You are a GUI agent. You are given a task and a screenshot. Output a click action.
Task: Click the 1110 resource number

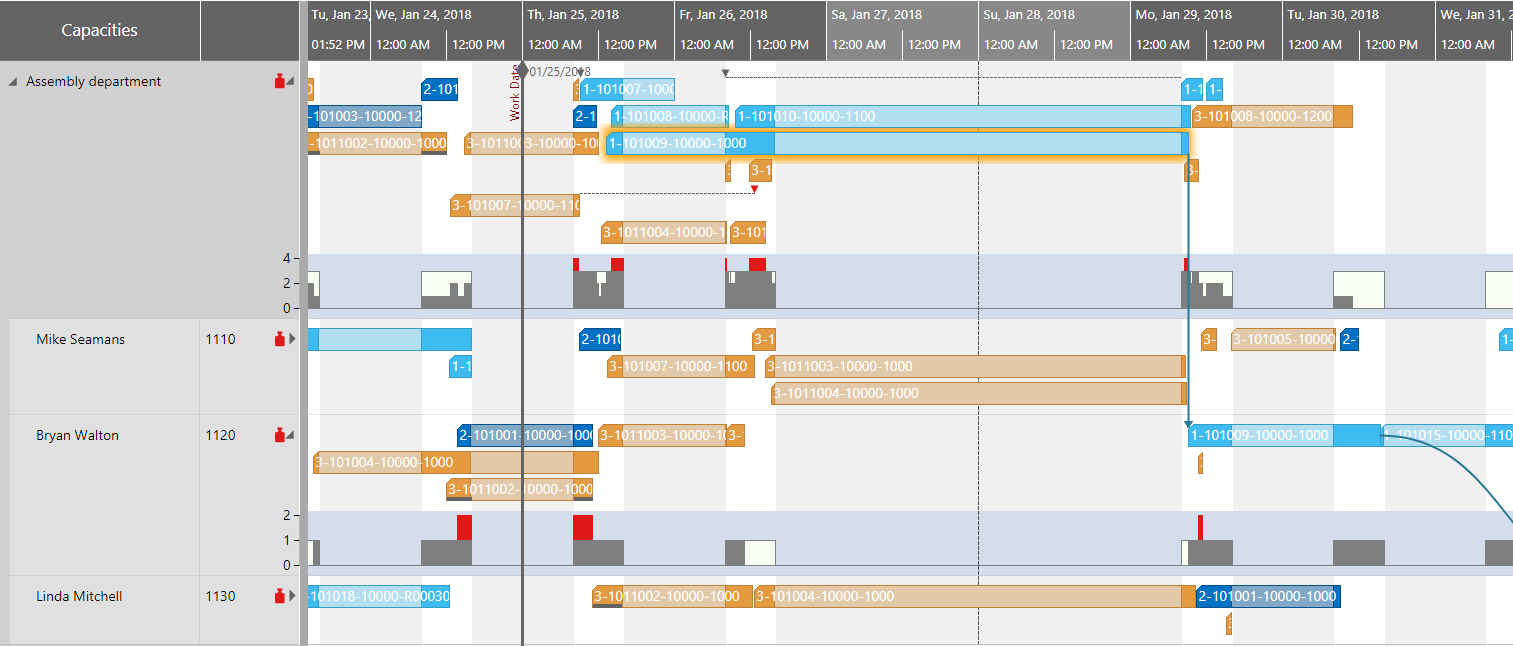pos(220,340)
